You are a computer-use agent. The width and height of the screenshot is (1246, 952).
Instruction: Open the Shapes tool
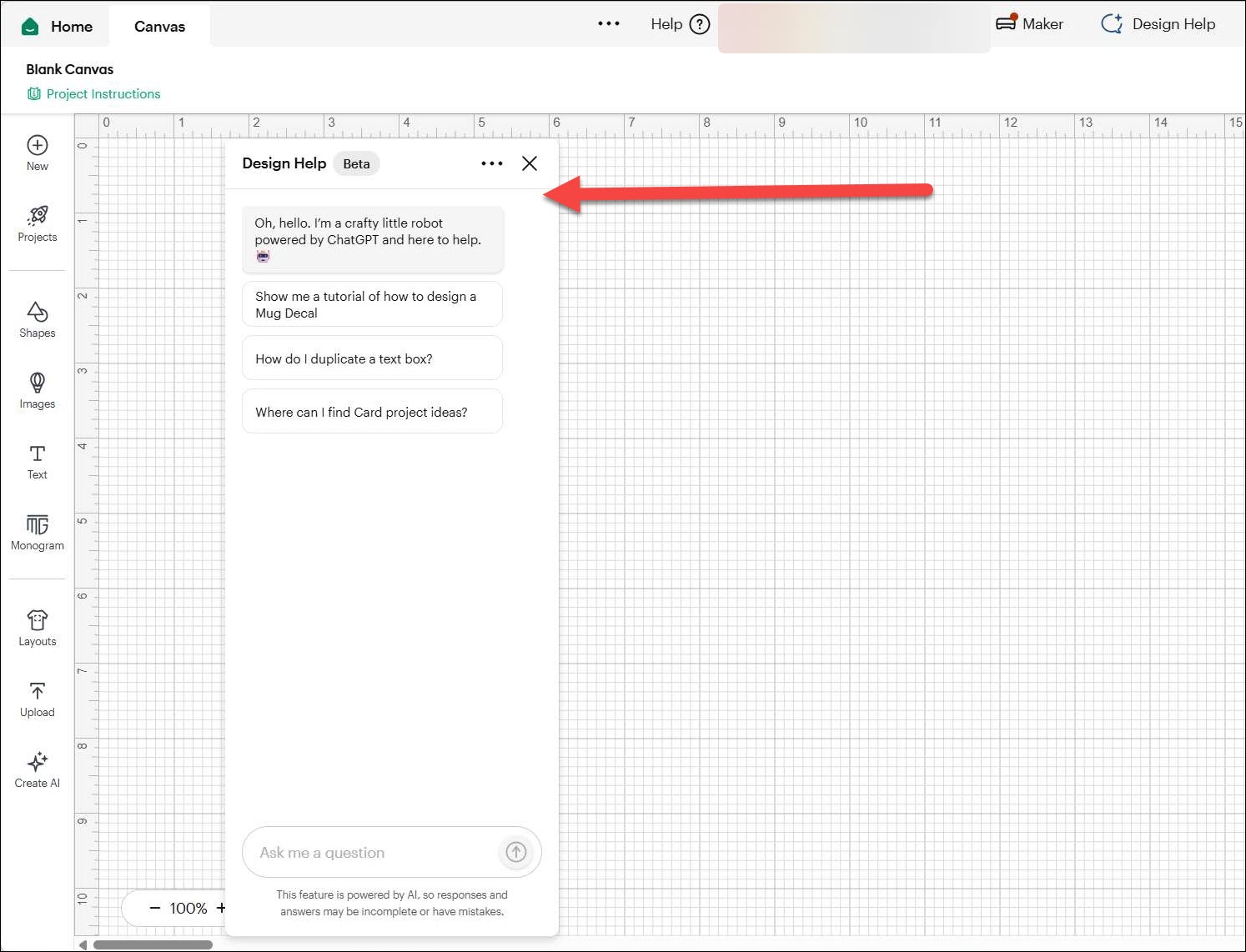tap(38, 312)
